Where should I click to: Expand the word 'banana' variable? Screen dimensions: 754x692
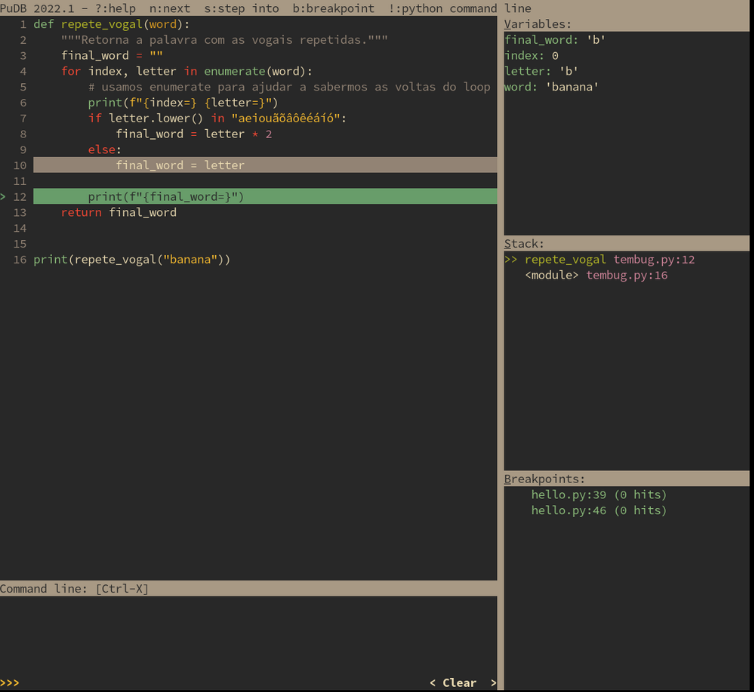point(551,87)
